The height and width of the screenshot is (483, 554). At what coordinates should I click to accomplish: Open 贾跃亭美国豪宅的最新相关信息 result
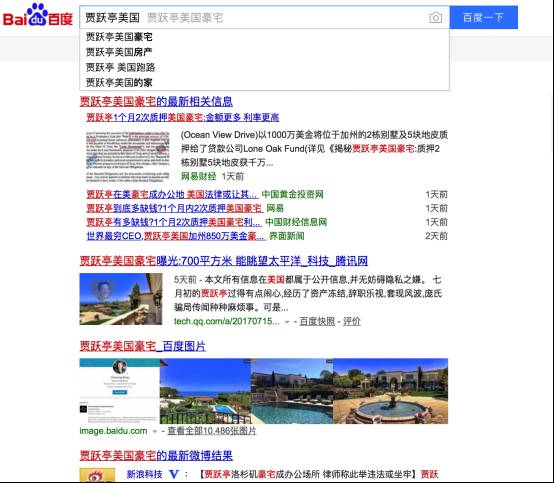click(156, 101)
